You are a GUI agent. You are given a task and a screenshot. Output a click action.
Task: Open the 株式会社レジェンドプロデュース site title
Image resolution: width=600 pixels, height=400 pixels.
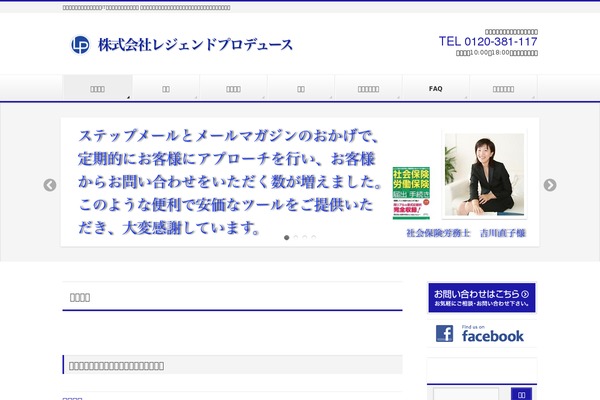(x=195, y=45)
